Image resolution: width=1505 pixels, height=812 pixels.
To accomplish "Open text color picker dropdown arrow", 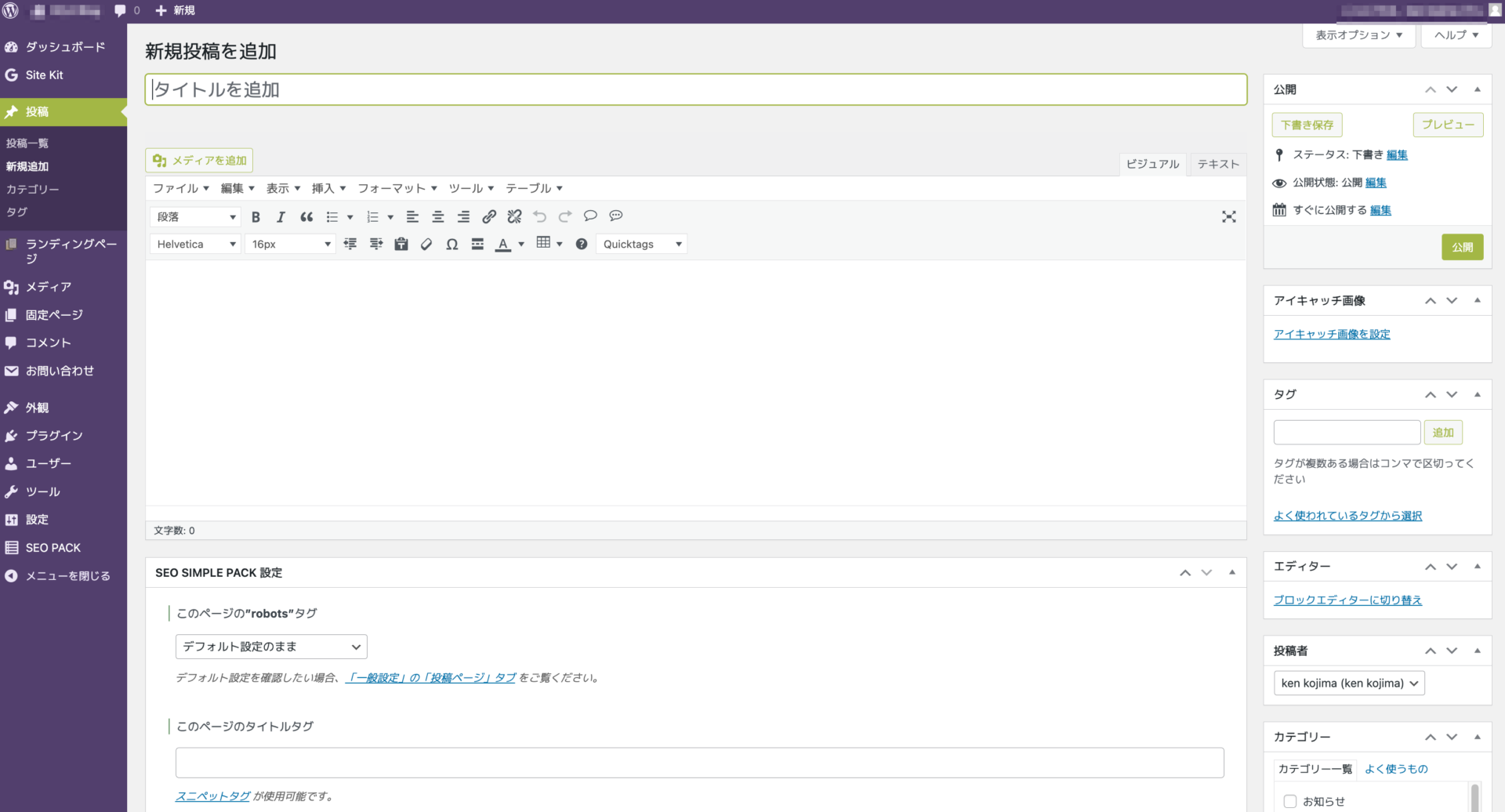I will (521, 245).
